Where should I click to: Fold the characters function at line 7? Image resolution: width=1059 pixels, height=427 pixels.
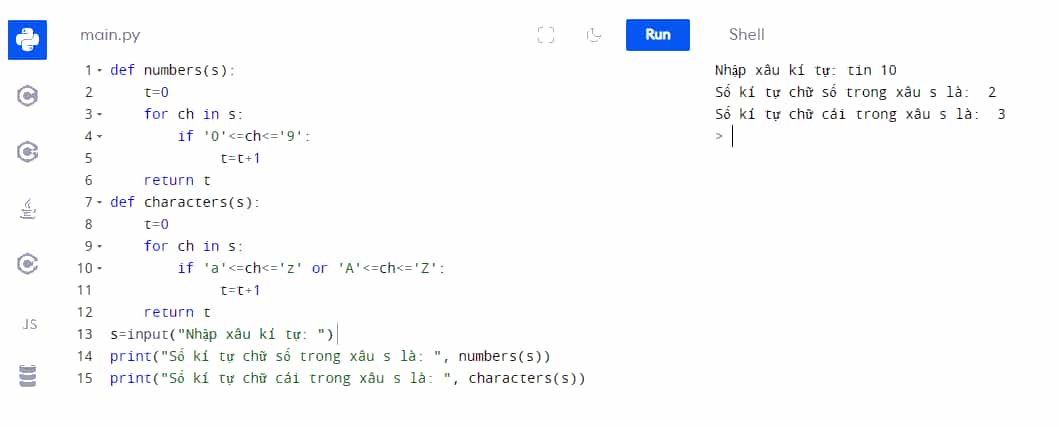click(x=99, y=202)
